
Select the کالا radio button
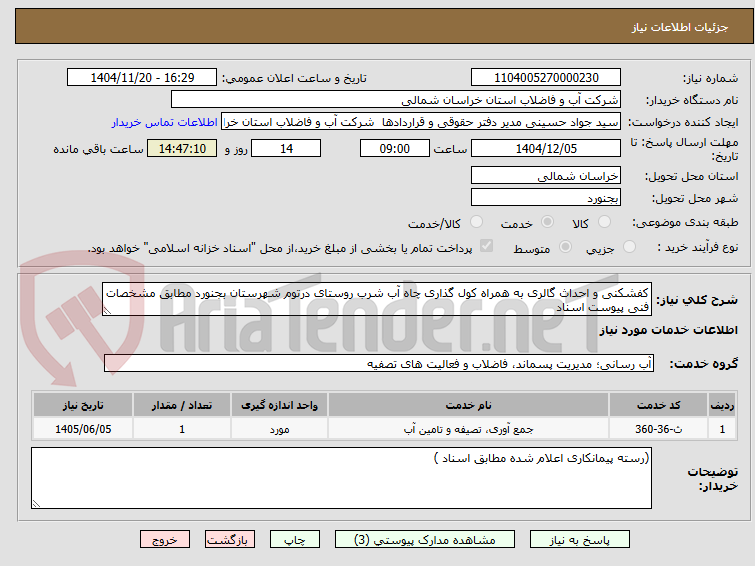604,222
